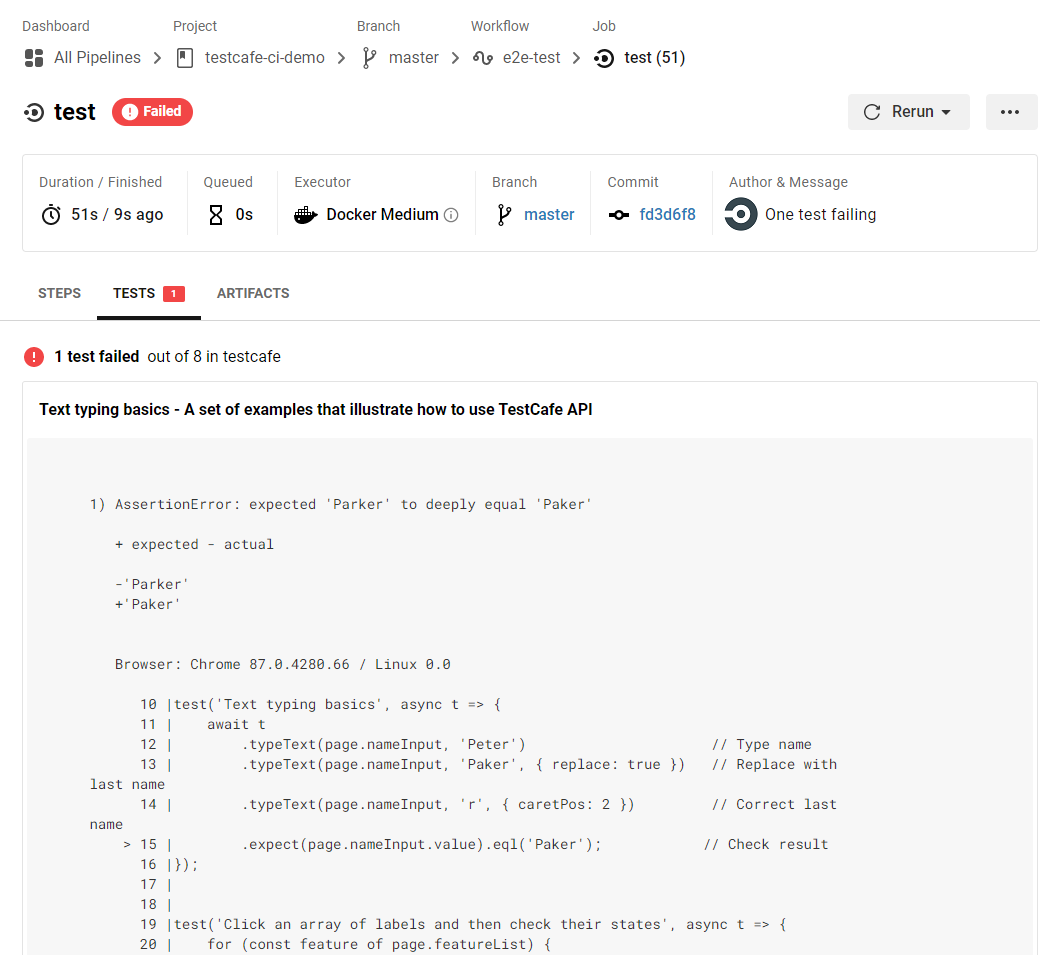This screenshot has width=1040, height=955.
Task: Click the branch icon next to master breadcrumb
Action: pos(369,58)
